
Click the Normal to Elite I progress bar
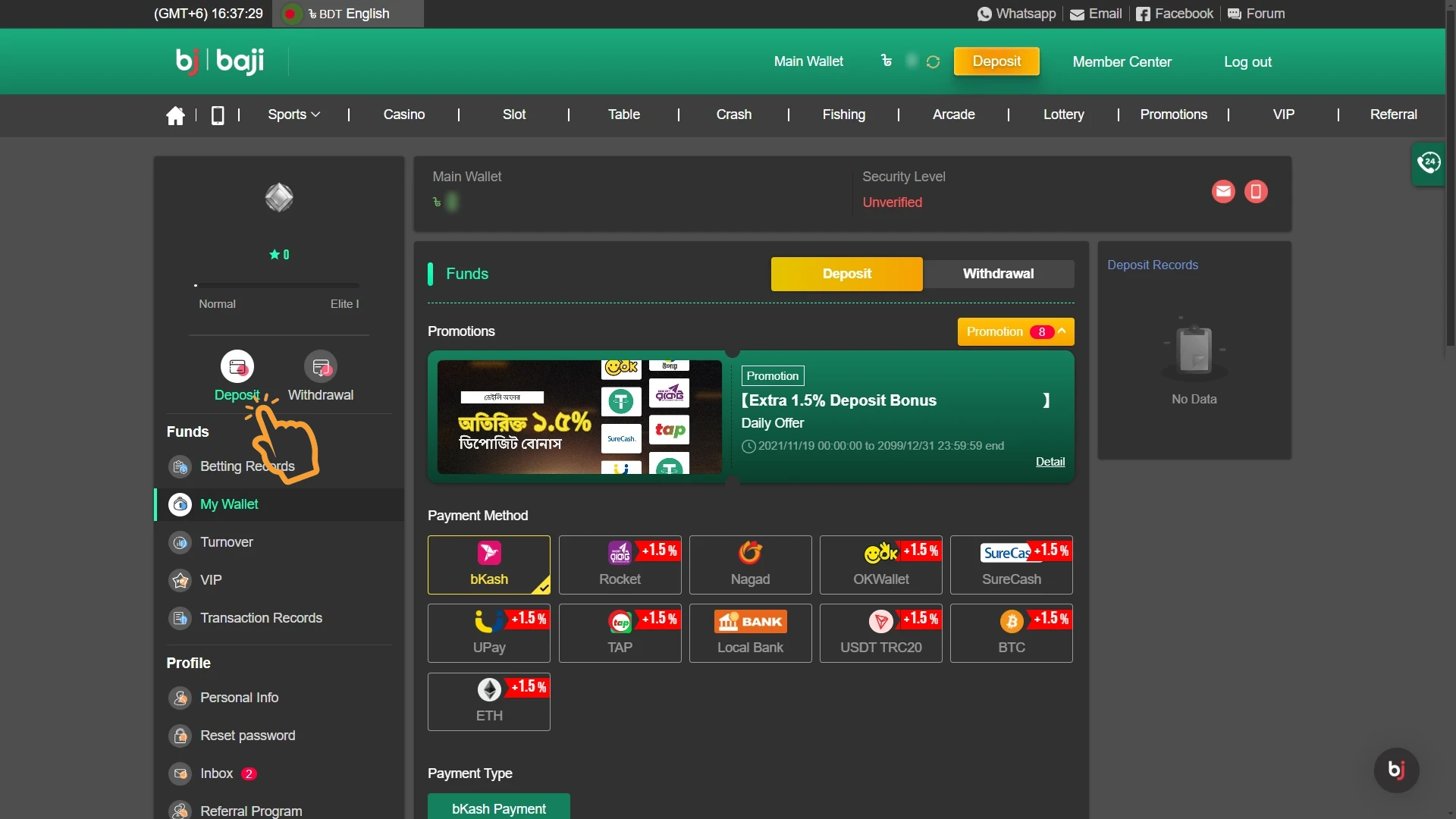pos(277,286)
